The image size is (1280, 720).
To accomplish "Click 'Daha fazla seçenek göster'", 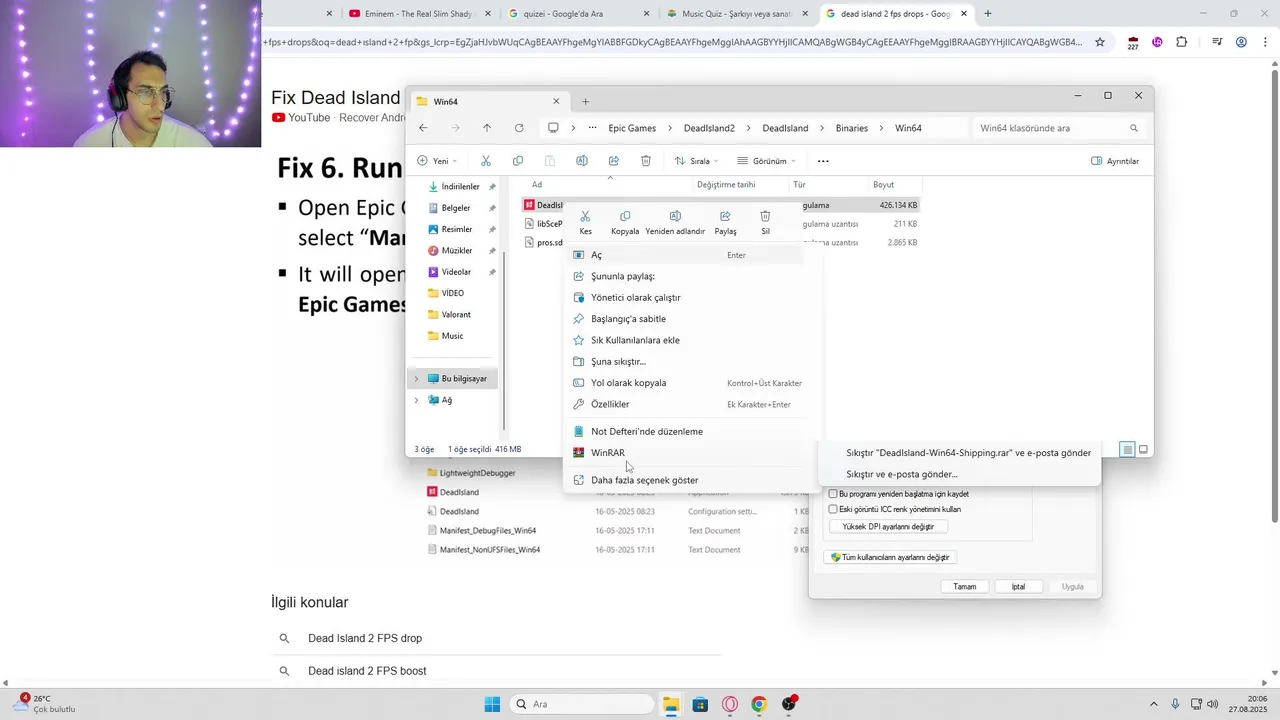I will pos(686,480).
